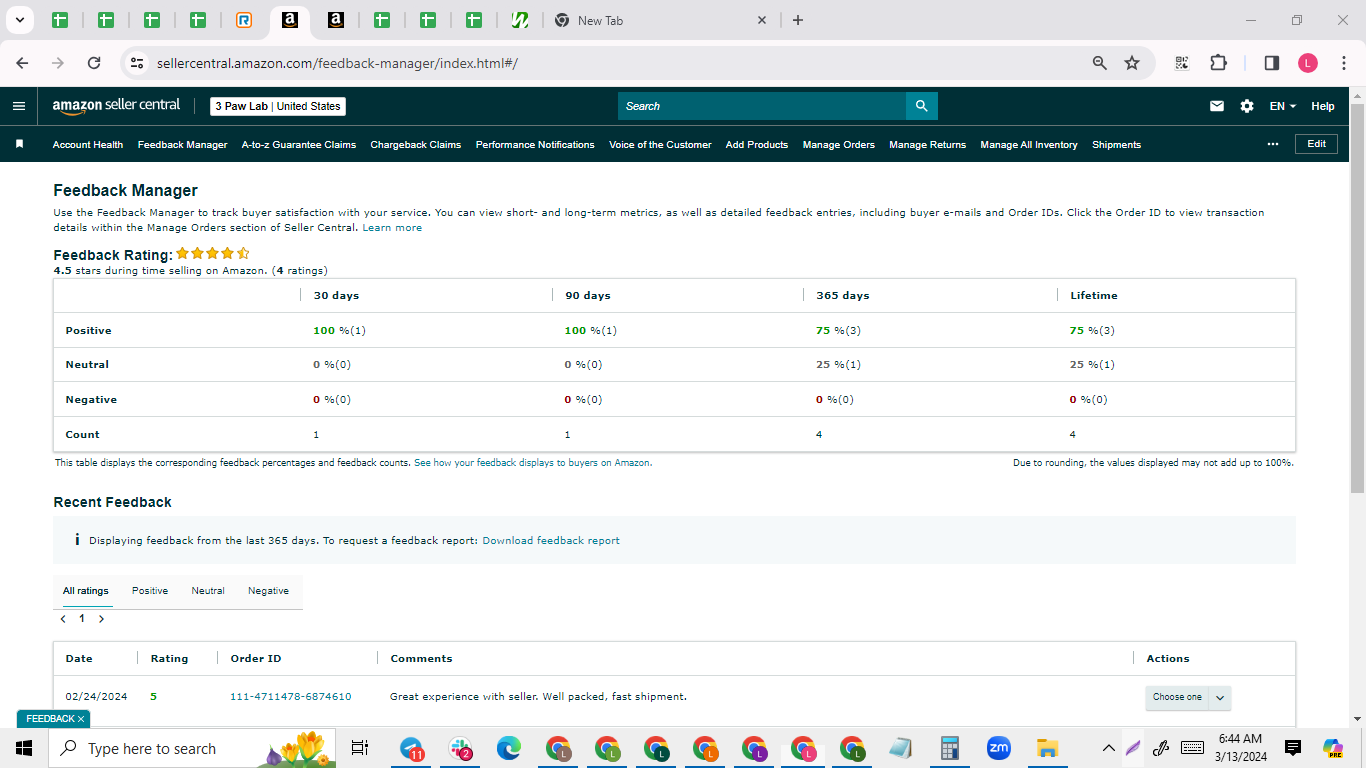Close the New Tab browser tab
Screen dimensions: 1366x768
pyautogui.click(x=762, y=20)
